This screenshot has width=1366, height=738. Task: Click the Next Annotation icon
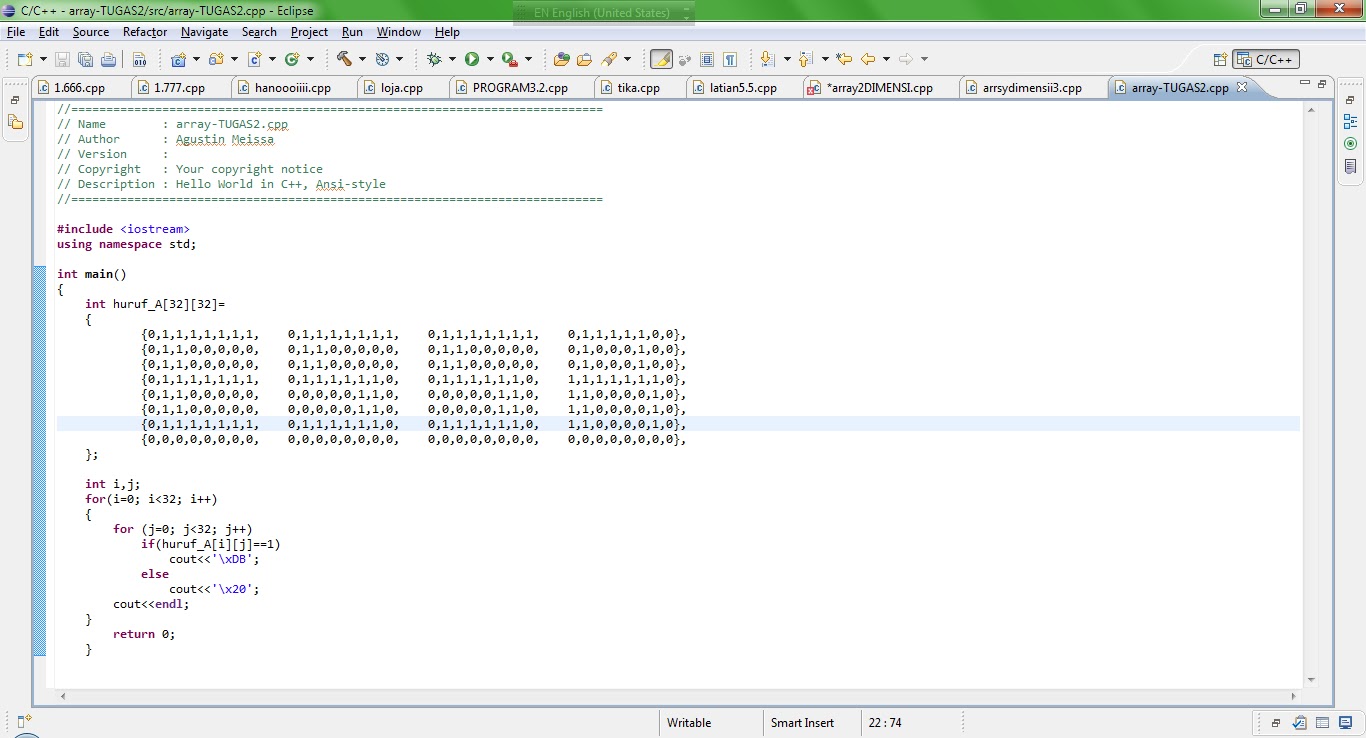(768, 59)
